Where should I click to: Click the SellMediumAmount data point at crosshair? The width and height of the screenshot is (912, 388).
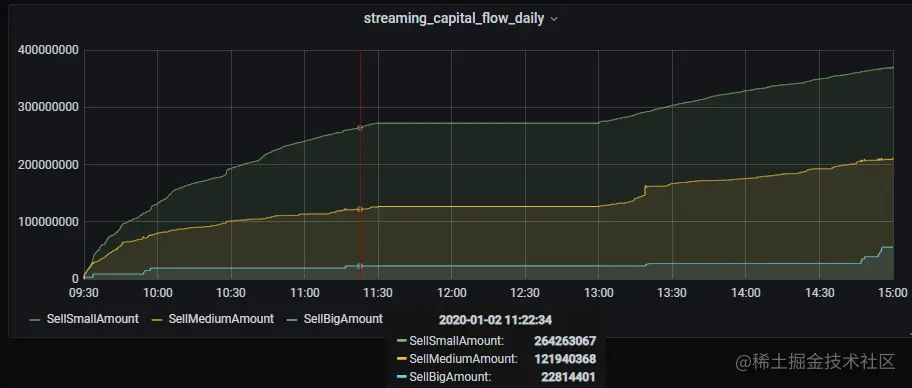pos(360,209)
